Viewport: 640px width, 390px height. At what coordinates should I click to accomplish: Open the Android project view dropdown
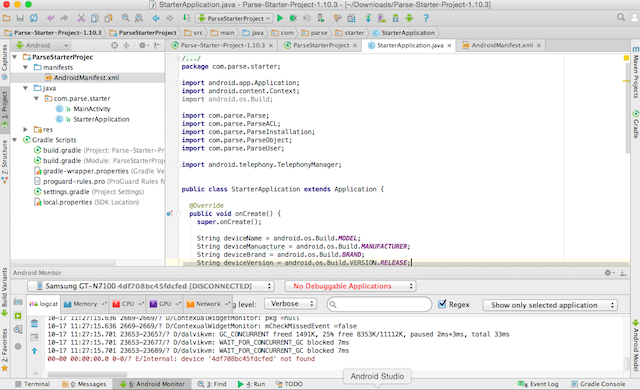point(42,45)
